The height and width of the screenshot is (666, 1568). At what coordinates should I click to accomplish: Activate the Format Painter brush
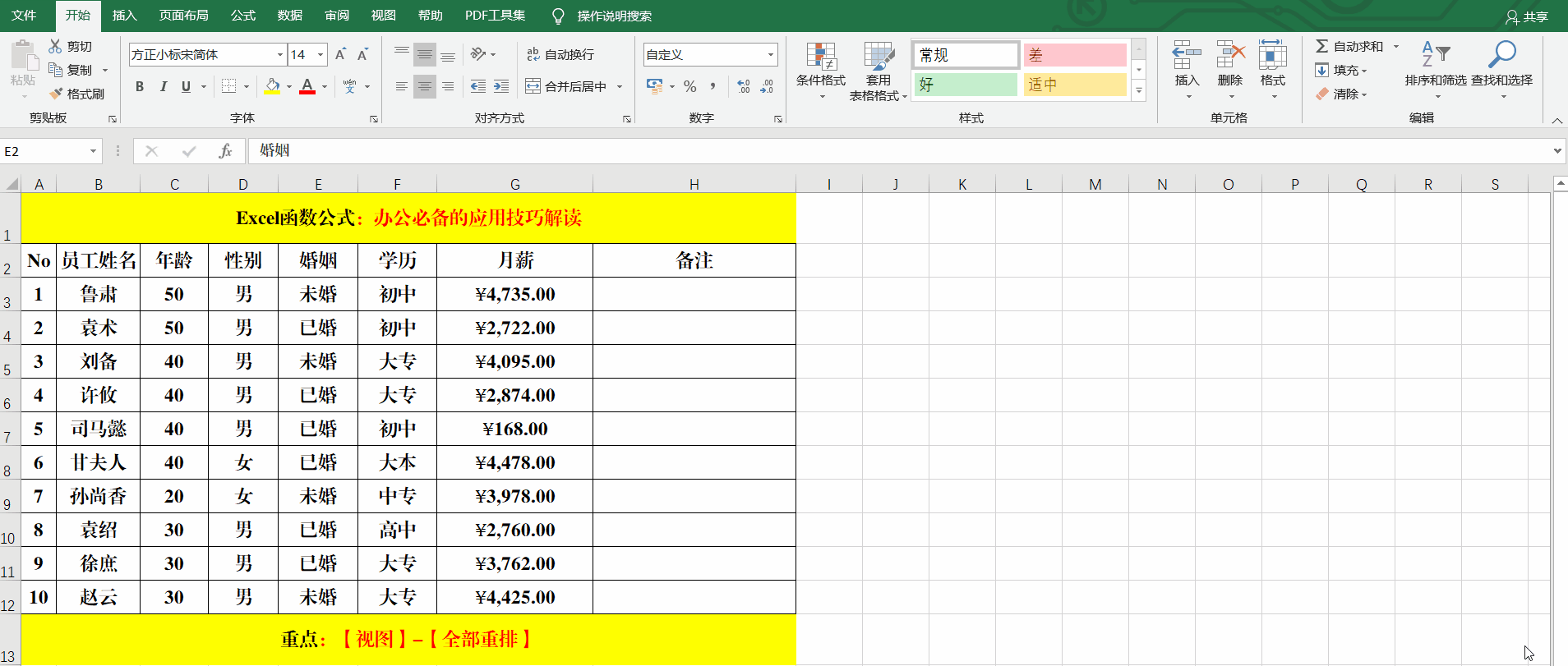tap(56, 94)
